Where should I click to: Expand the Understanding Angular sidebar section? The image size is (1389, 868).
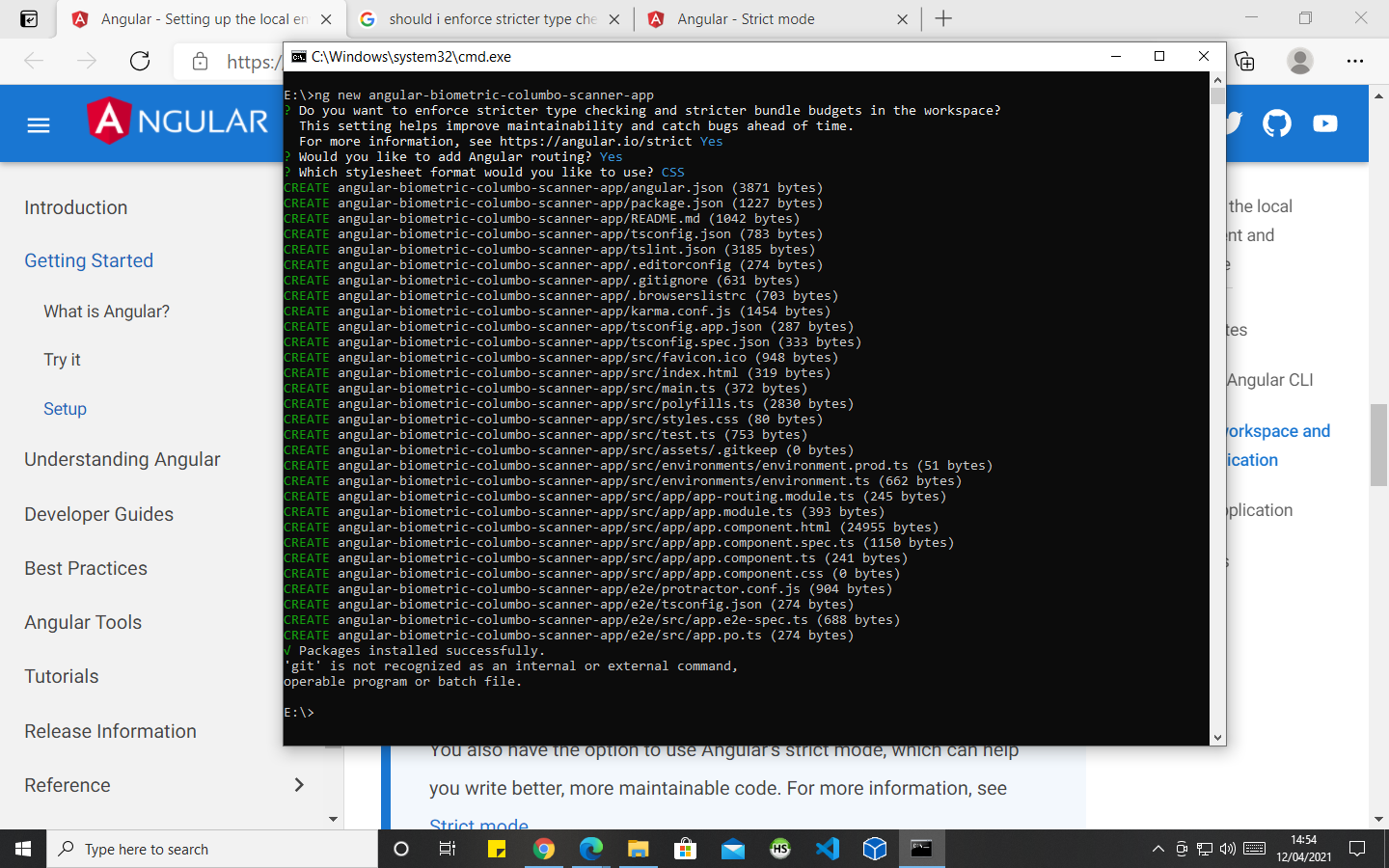[x=123, y=459]
